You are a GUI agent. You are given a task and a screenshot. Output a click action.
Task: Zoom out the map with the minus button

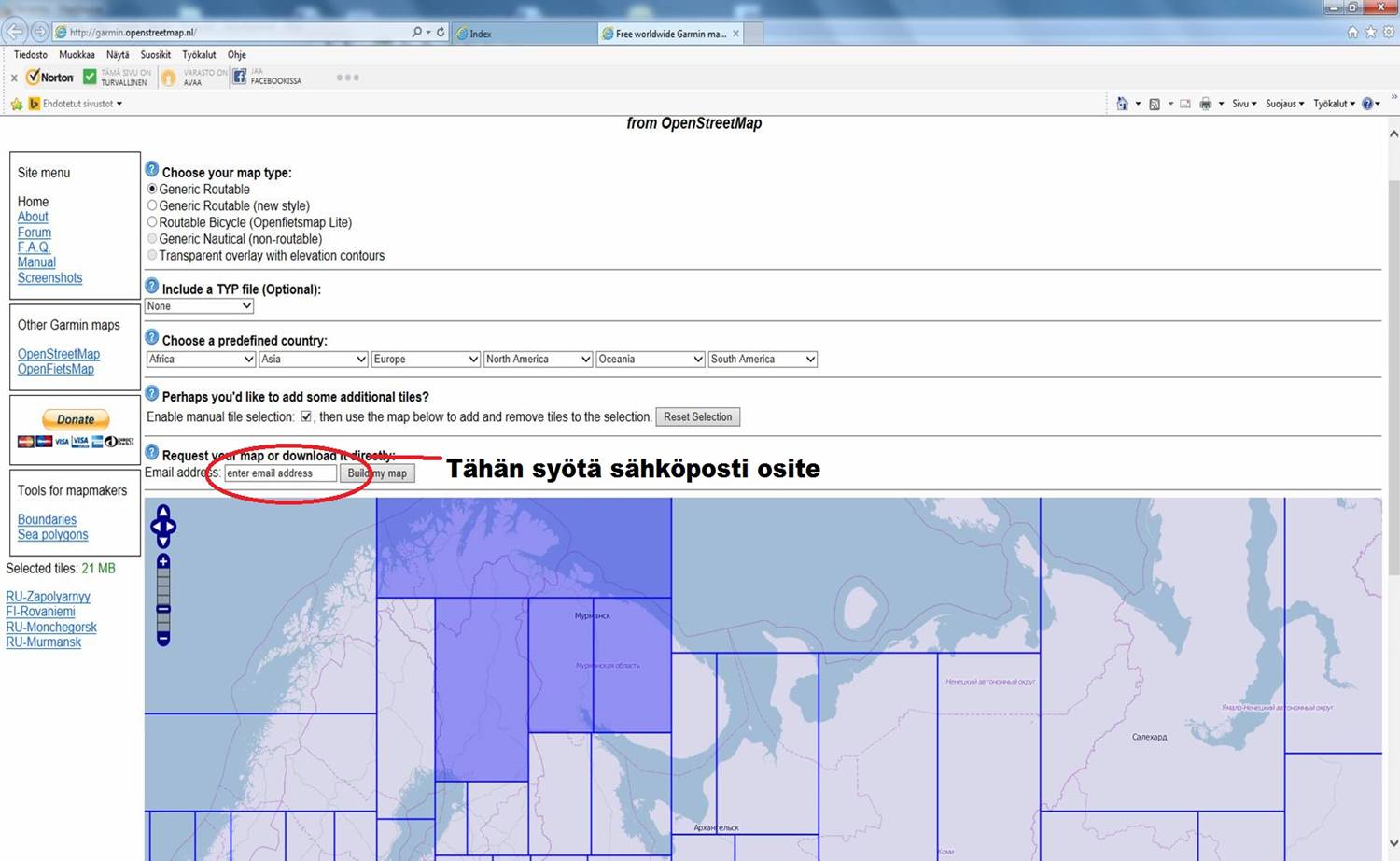point(163,639)
